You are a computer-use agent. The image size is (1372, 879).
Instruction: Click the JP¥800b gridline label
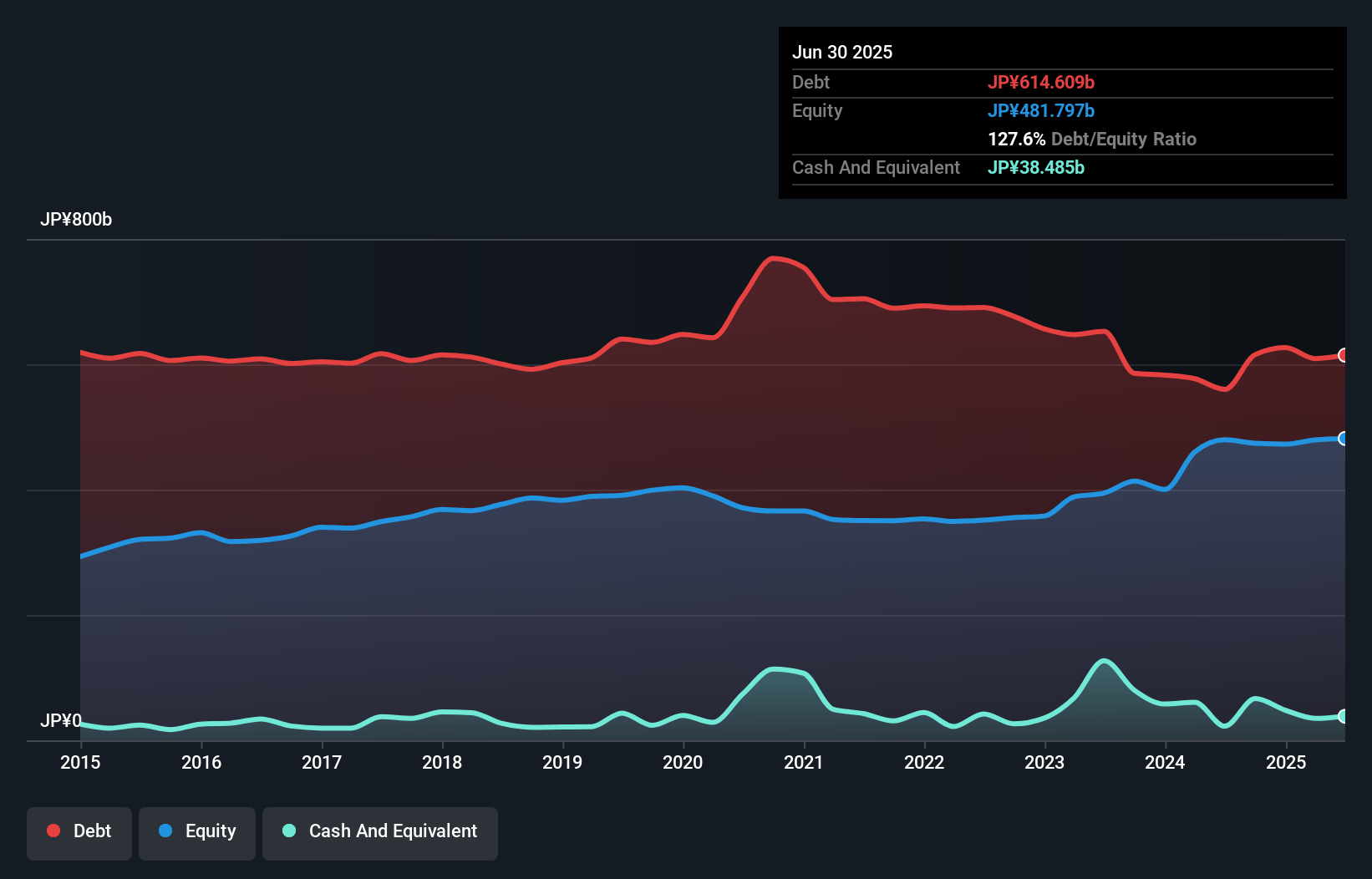click(x=76, y=220)
